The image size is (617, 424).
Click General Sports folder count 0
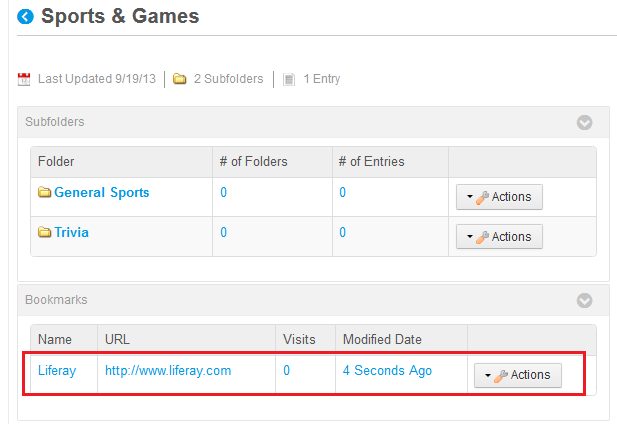click(x=224, y=192)
